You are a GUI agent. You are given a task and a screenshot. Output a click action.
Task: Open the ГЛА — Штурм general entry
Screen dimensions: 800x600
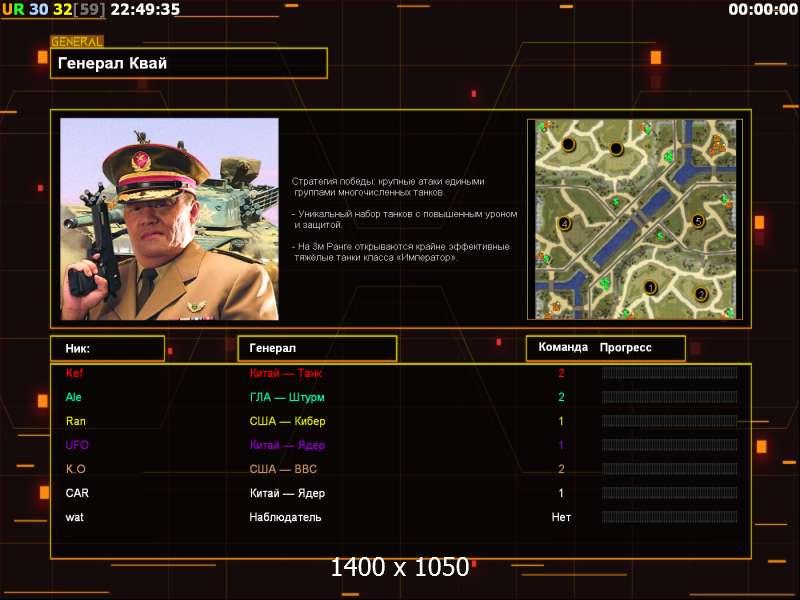pos(287,397)
